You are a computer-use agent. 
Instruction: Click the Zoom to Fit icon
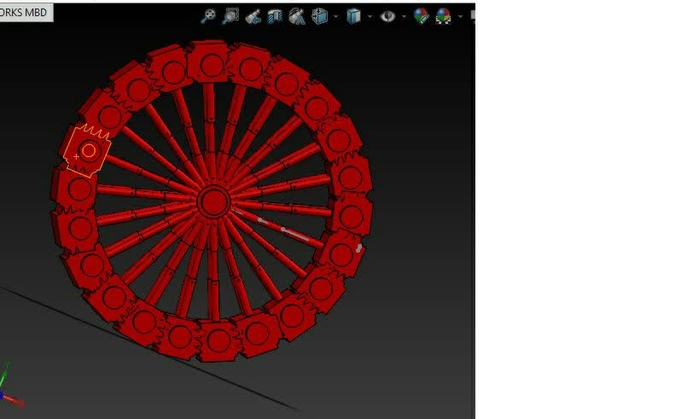208,16
